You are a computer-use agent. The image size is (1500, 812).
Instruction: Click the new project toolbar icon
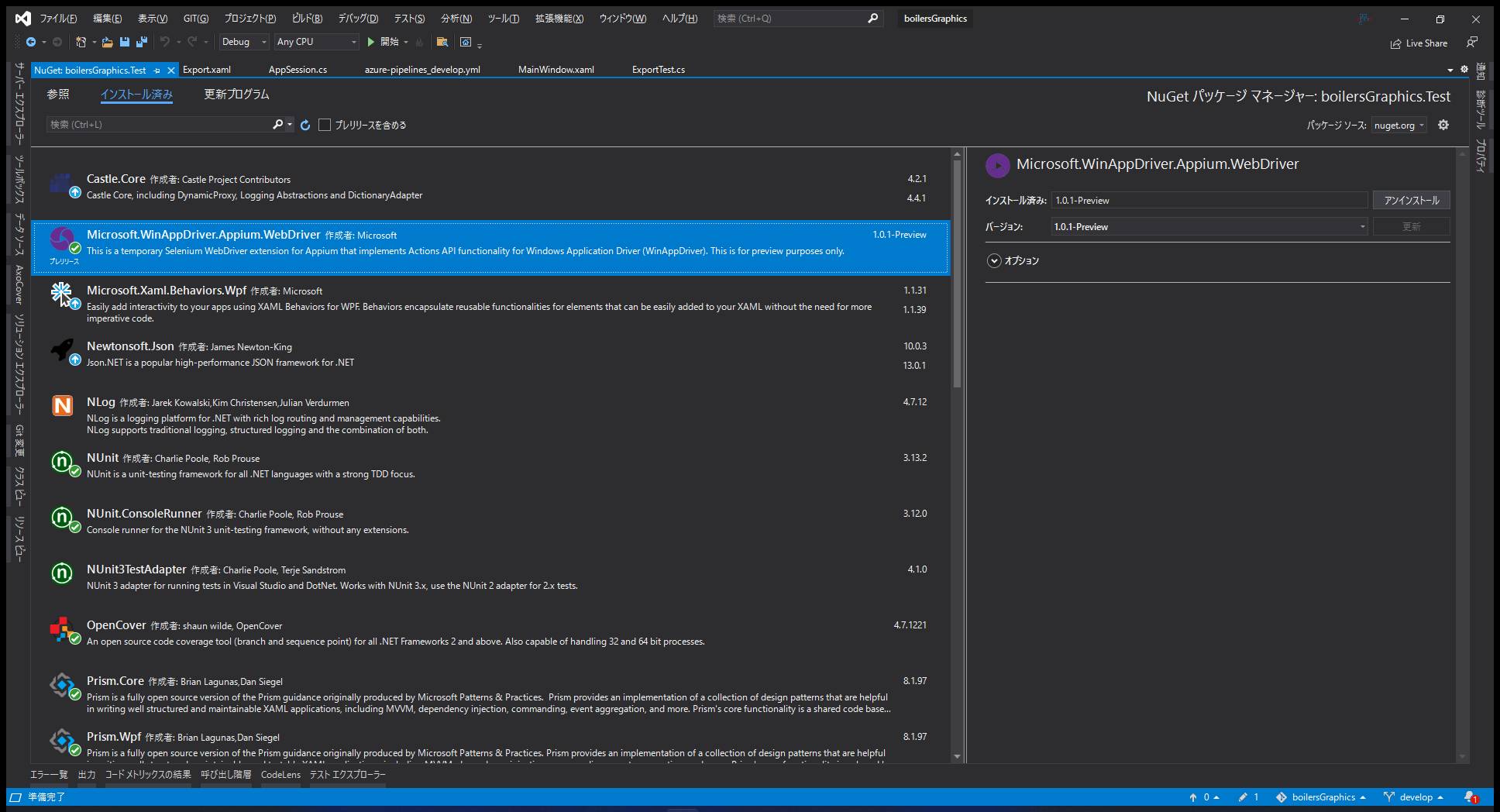point(81,42)
